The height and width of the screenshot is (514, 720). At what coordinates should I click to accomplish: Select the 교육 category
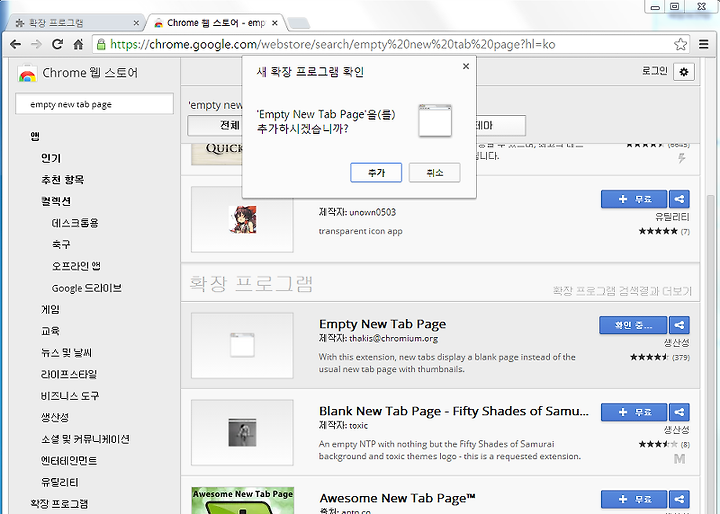click(x=50, y=331)
